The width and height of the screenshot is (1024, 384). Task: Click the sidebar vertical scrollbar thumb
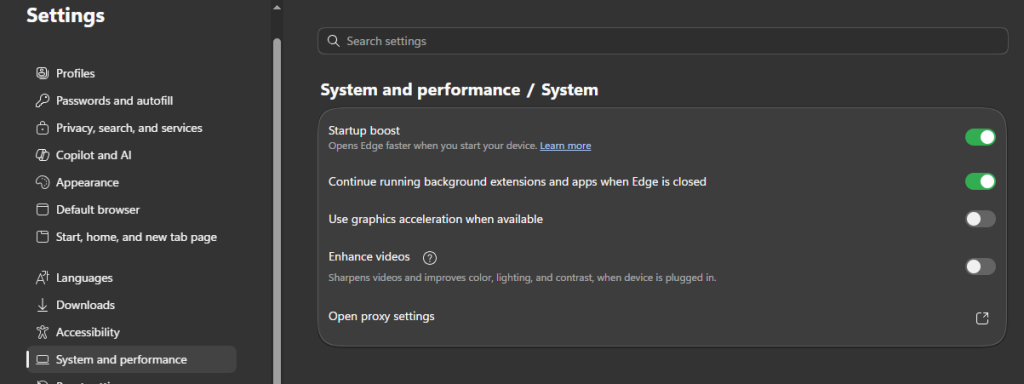[x=277, y=211]
